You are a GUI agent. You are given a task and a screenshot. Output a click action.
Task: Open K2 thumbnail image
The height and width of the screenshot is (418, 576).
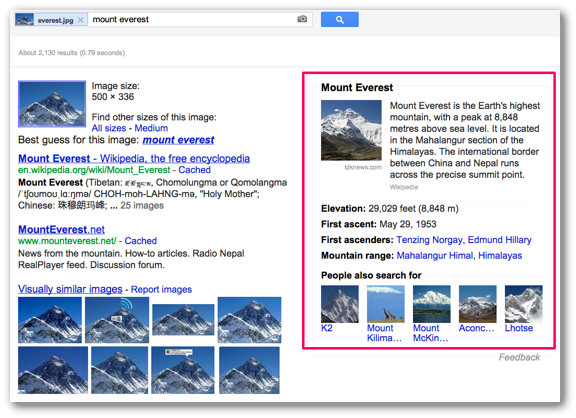tap(340, 304)
